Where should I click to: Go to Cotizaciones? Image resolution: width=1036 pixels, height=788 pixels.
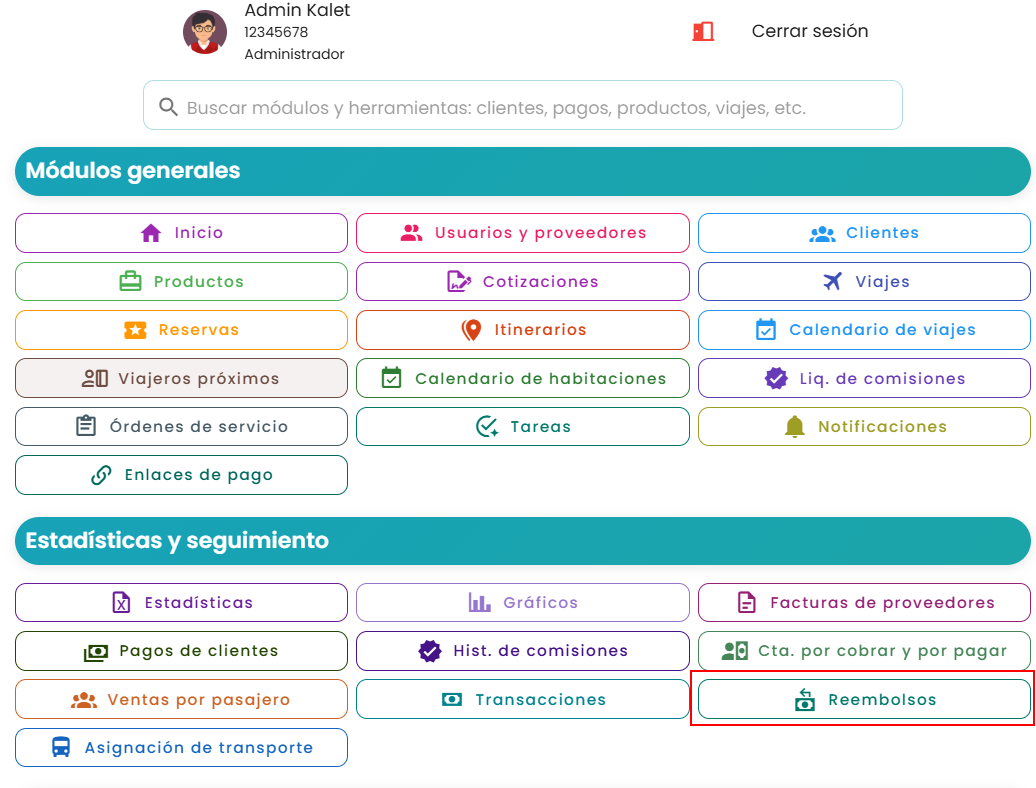(523, 281)
